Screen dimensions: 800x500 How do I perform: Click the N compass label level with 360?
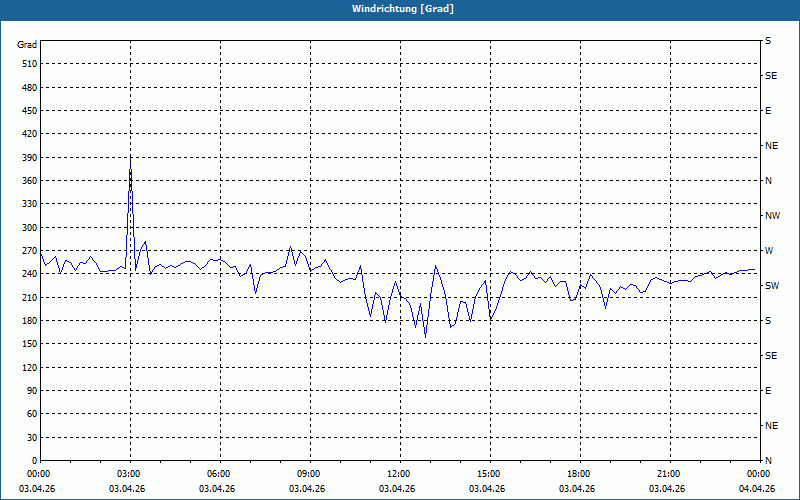click(768, 181)
